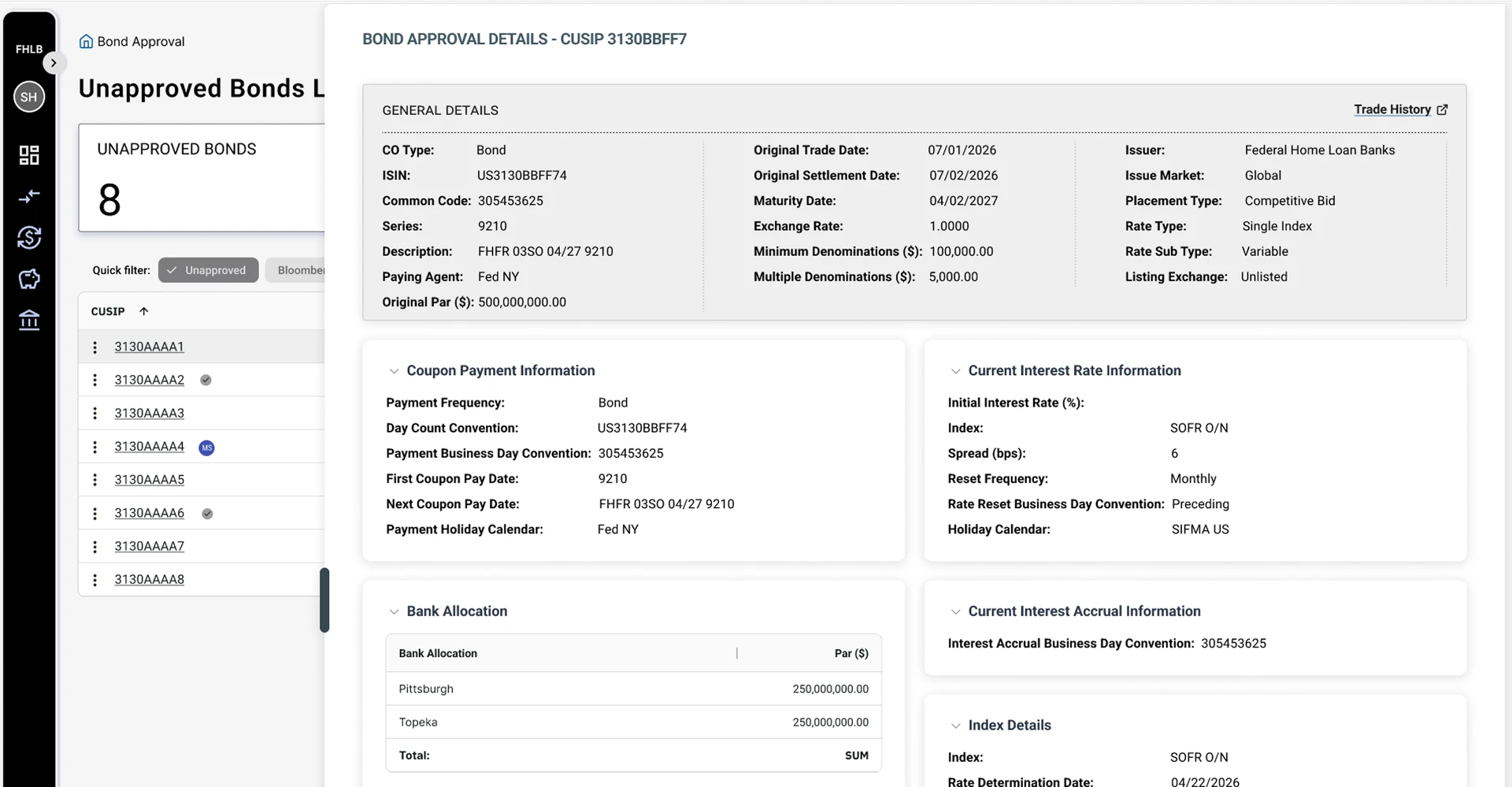This screenshot has width=1512, height=787.
Task: Click the check badge beside 3130AAAA6
Action: [x=207, y=514]
